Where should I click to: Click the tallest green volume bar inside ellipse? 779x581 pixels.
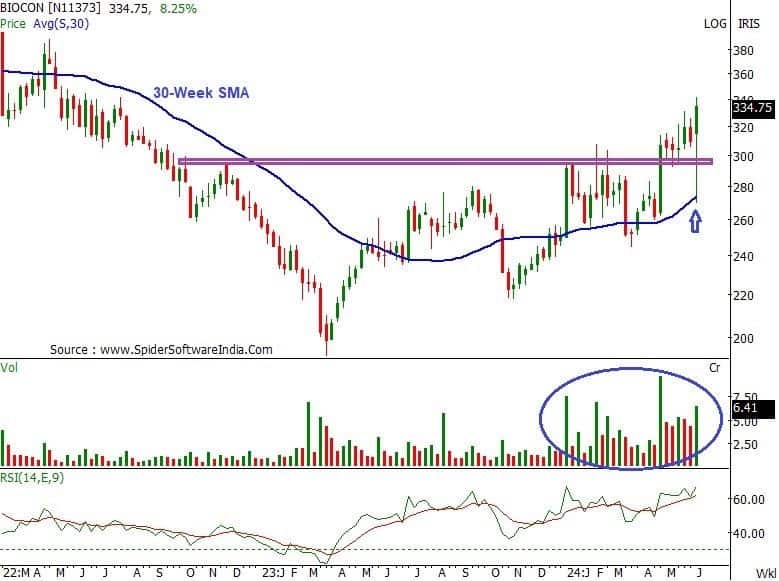click(660, 421)
